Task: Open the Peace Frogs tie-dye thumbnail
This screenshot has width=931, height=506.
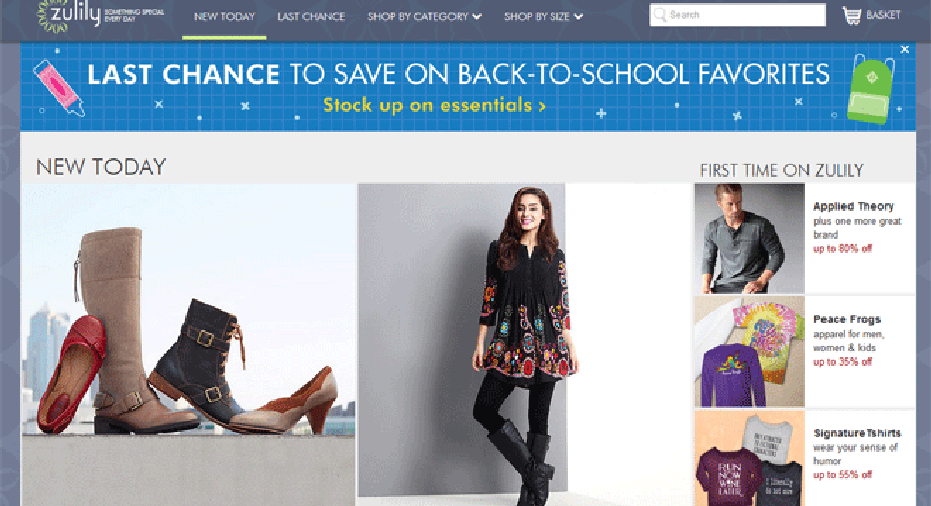Action: [x=750, y=351]
